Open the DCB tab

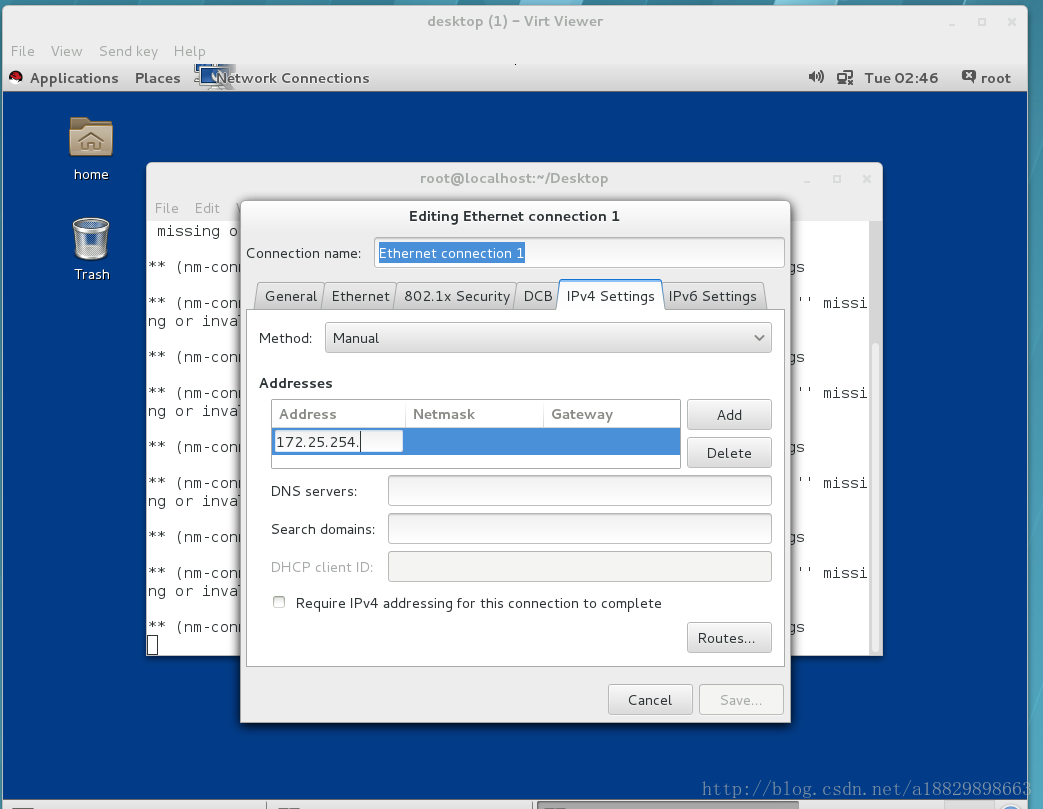[537, 296]
